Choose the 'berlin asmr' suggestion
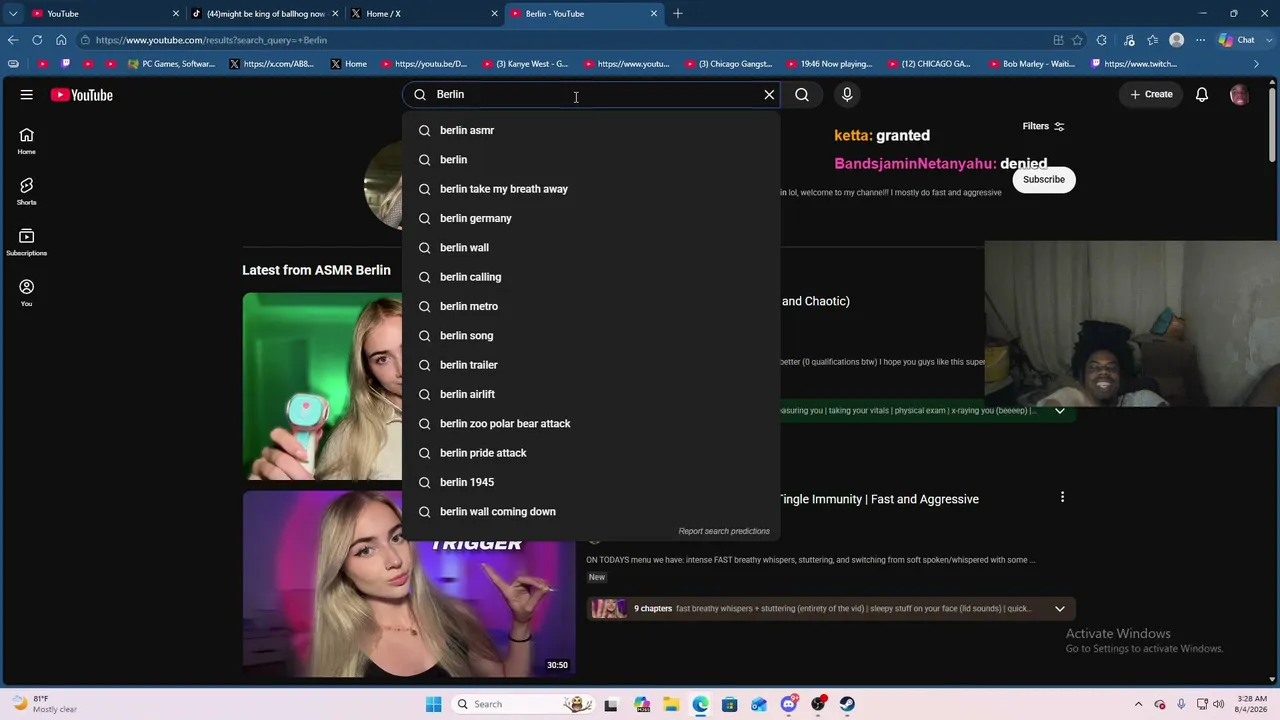 (591, 130)
